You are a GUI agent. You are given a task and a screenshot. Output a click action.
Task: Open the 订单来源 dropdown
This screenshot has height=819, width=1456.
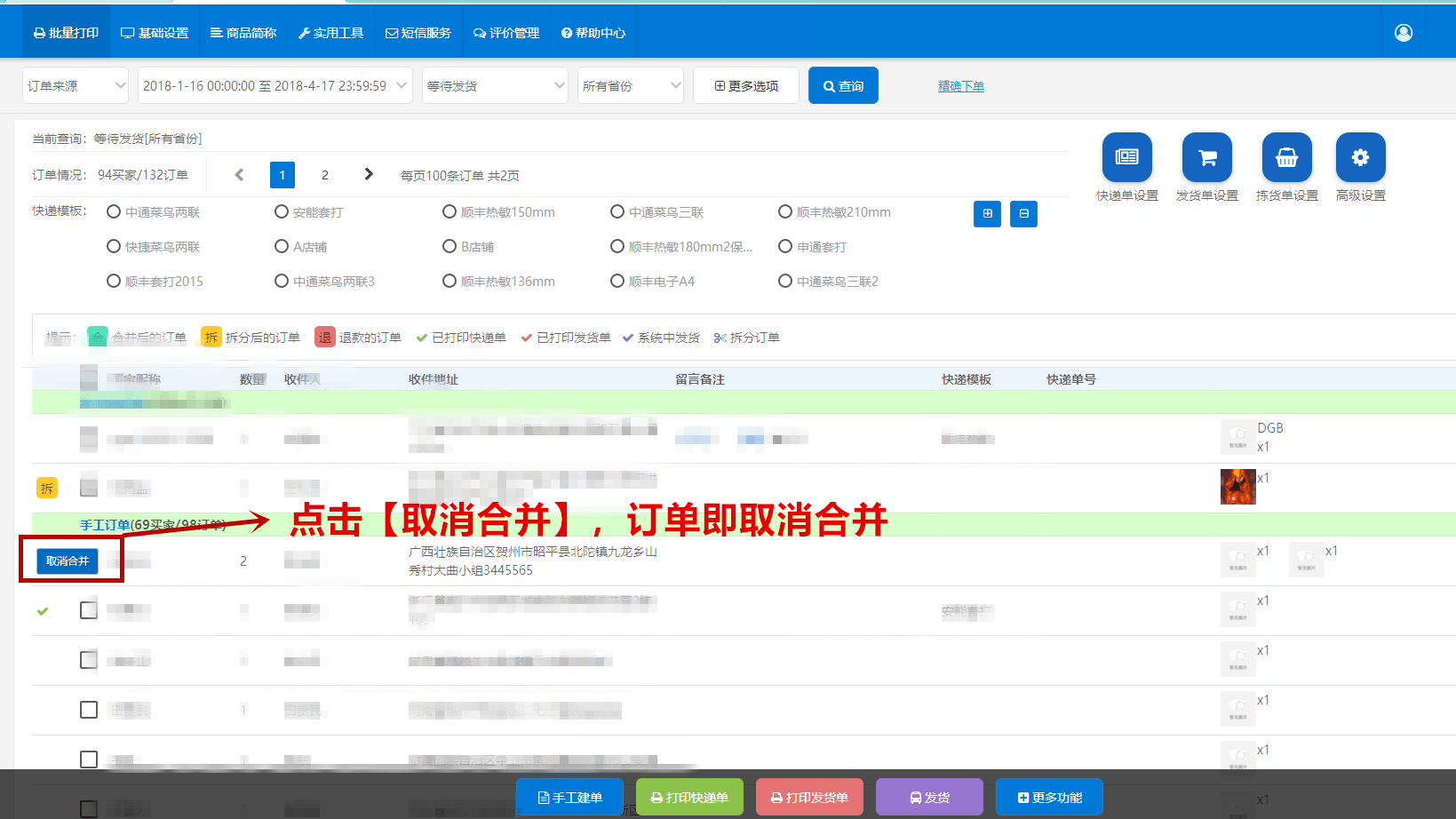click(75, 84)
